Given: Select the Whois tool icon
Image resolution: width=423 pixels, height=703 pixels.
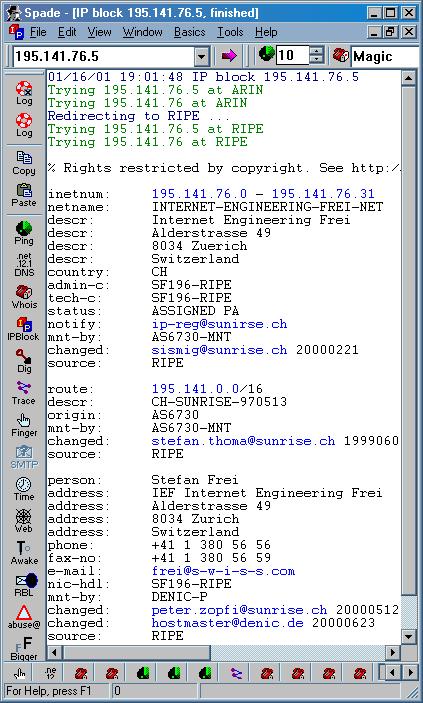Looking at the screenshot, I should coord(24,297).
